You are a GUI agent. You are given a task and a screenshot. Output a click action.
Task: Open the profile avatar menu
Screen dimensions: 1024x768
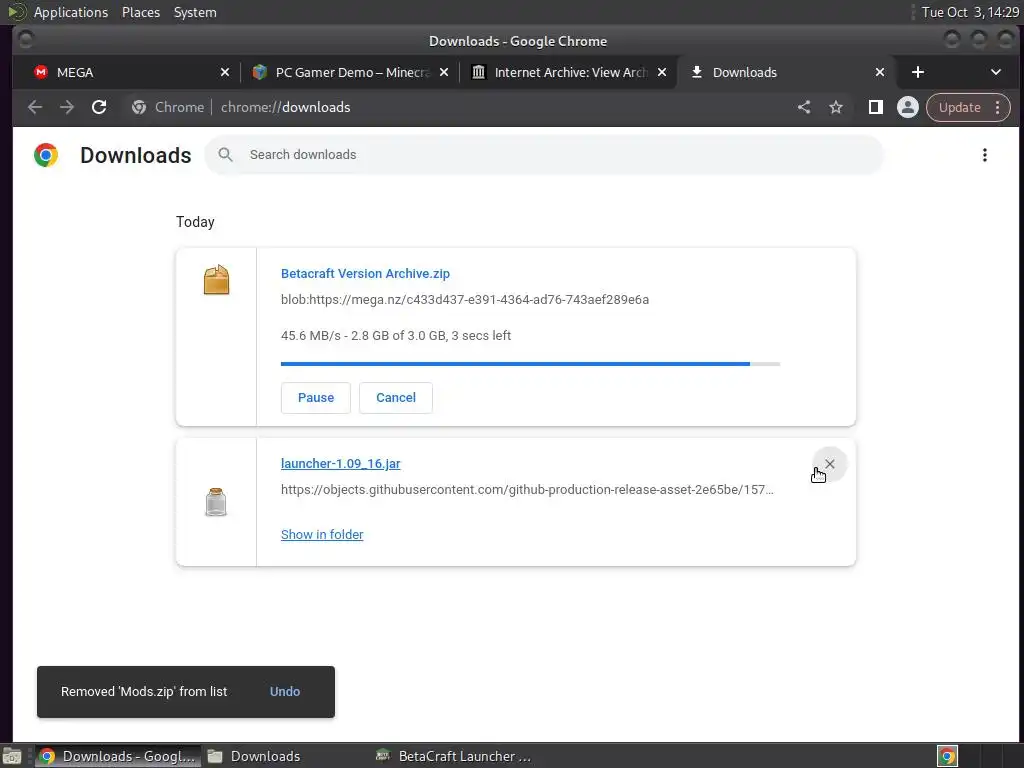pos(908,107)
